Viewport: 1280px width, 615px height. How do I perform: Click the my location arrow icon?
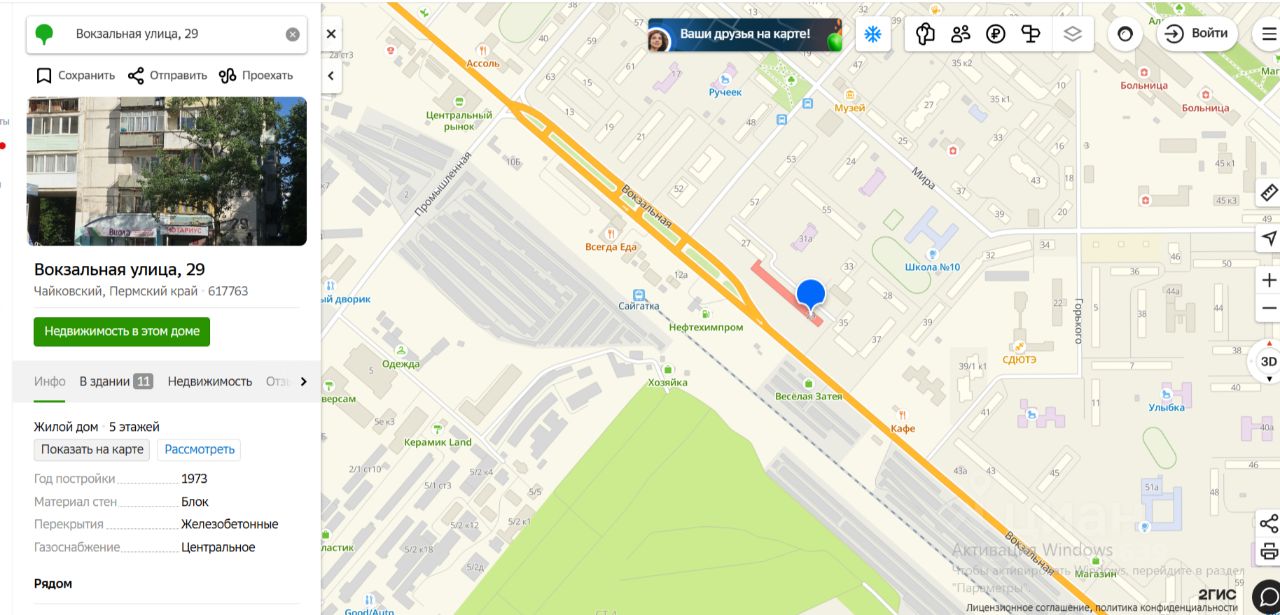[1269, 238]
